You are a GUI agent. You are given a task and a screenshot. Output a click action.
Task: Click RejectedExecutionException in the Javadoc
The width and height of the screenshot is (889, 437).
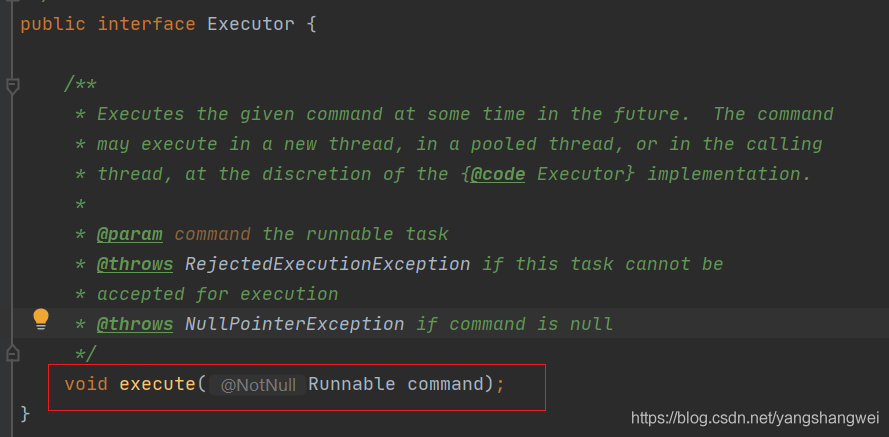click(x=327, y=264)
